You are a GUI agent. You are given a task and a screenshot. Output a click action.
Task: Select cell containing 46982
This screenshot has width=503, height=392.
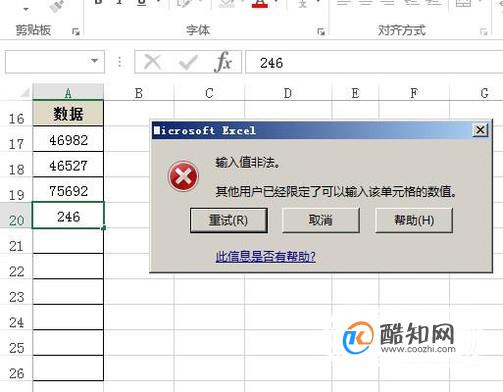(x=68, y=140)
